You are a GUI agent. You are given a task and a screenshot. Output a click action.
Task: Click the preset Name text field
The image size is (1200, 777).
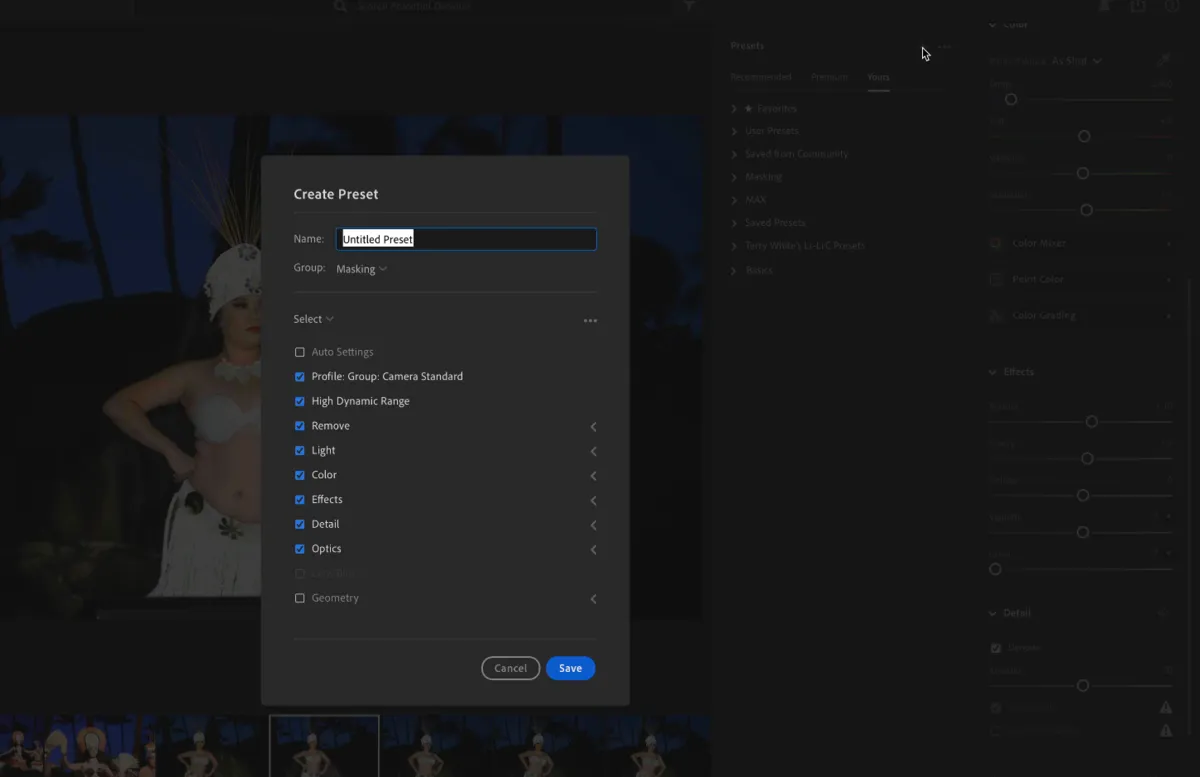tap(466, 238)
